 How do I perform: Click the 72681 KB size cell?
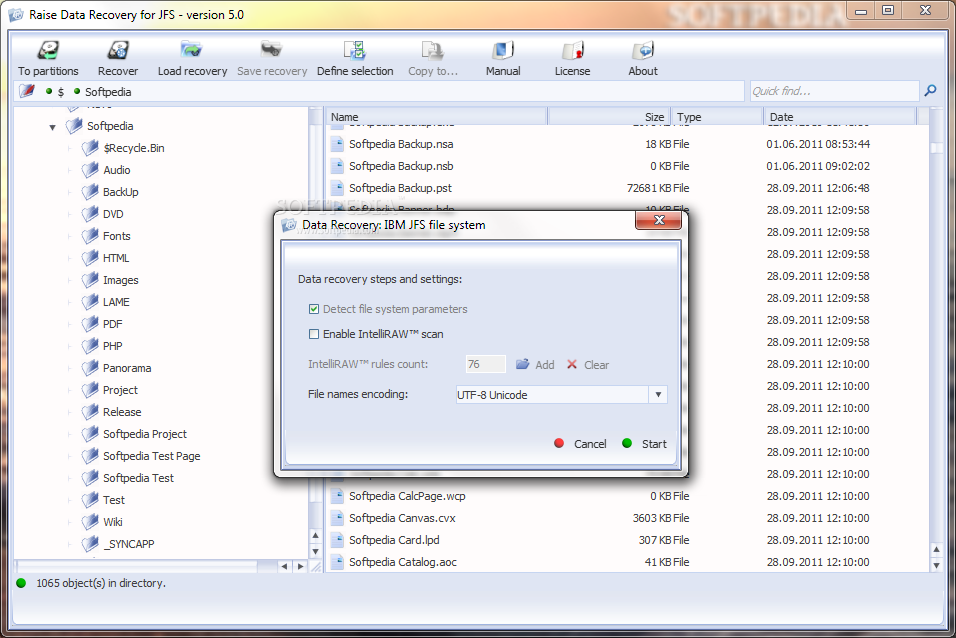point(649,188)
